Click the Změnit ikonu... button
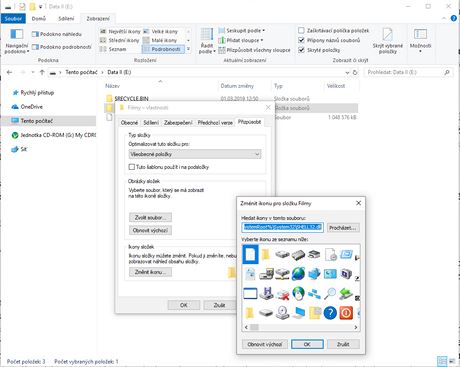 [x=150, y=272]
